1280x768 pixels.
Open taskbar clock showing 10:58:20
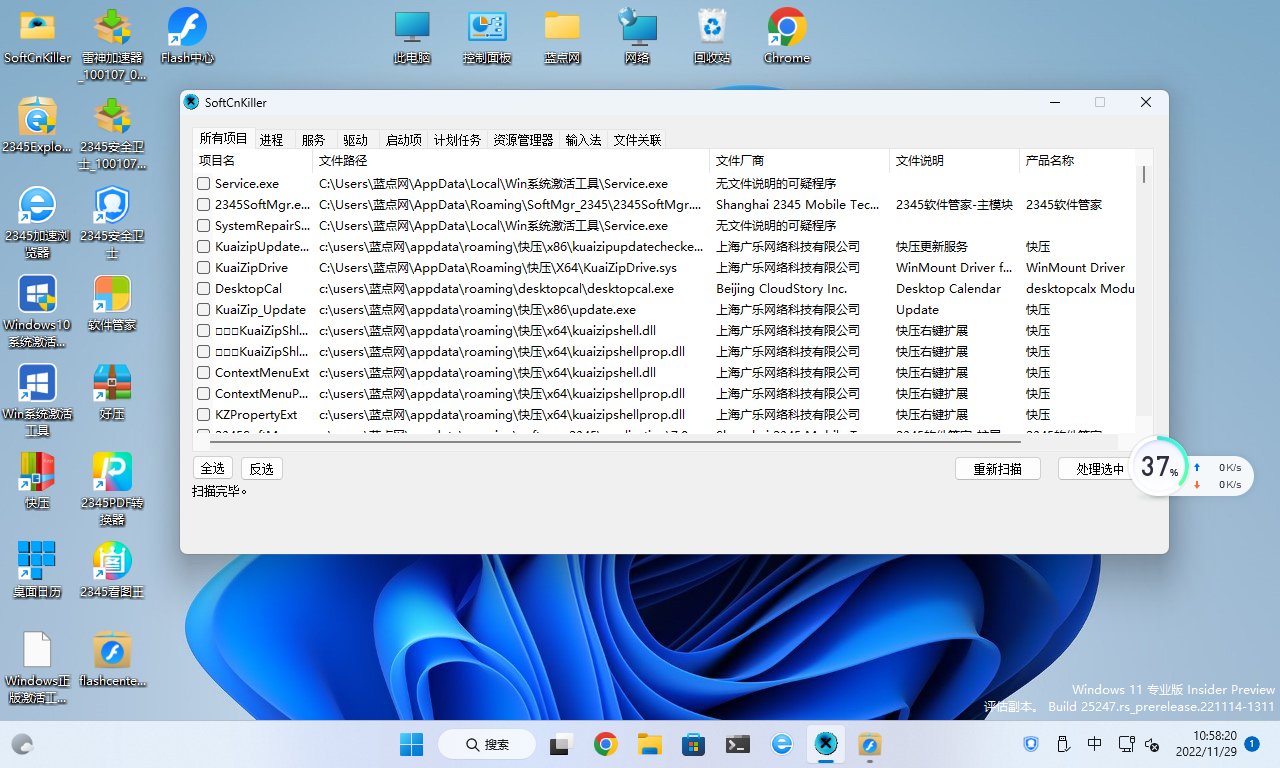click(x=1208, y=744)
